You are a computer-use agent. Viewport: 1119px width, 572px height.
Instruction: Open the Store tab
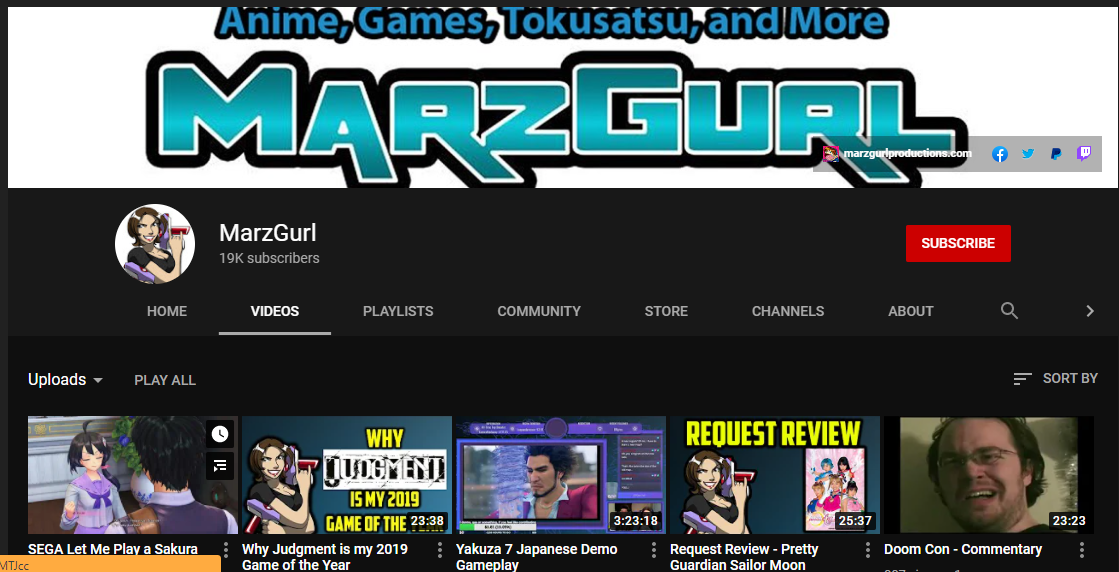click(666, 311)
